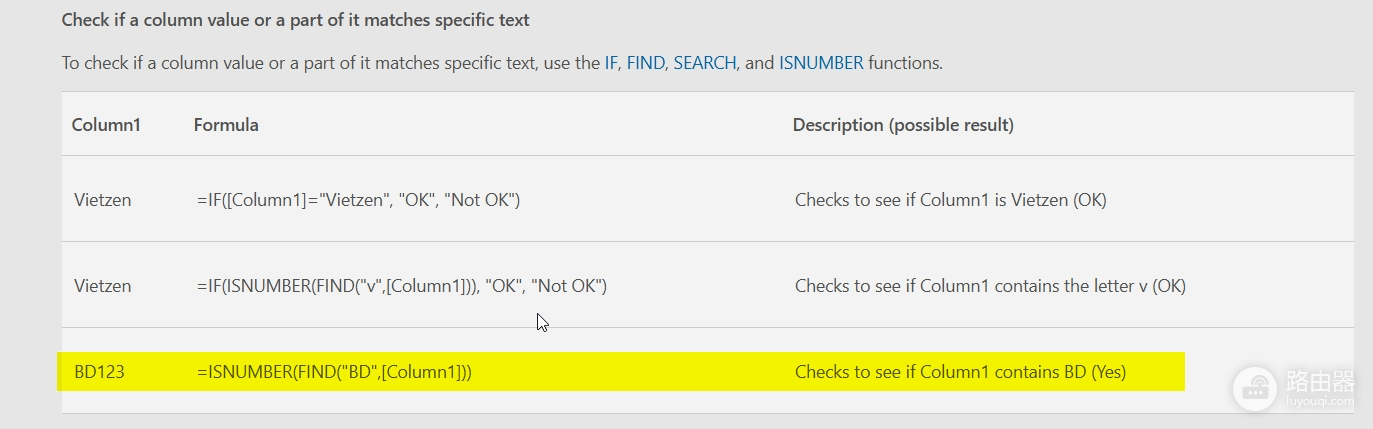Open the ISNUMBER function link
1373x429 pixels.
tap(821, 62)
